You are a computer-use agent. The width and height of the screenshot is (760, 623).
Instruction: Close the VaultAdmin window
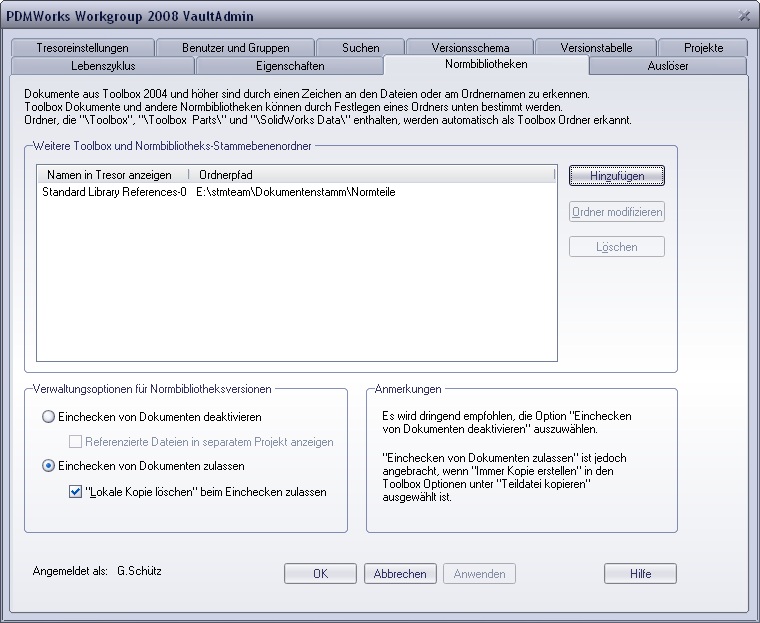click(x=744, y=16)
